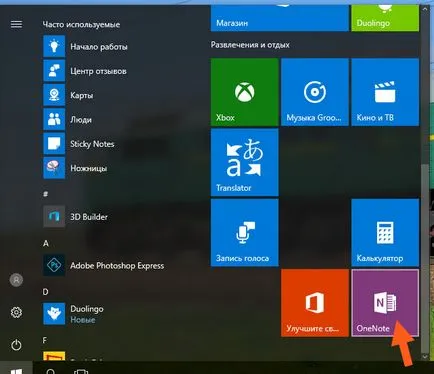Launch the OneNote tile

click(385, 303)
